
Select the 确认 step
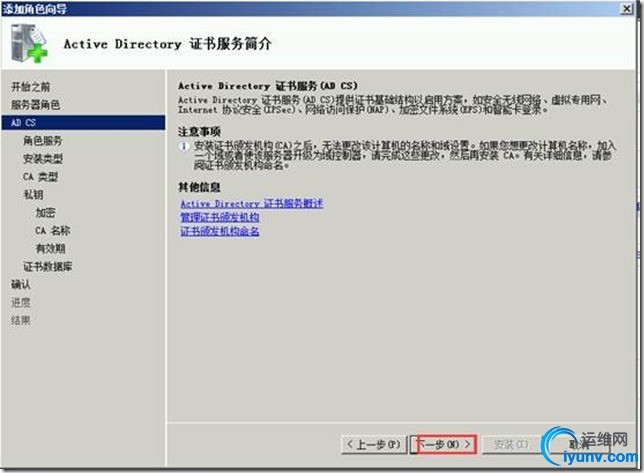[21, 285]
